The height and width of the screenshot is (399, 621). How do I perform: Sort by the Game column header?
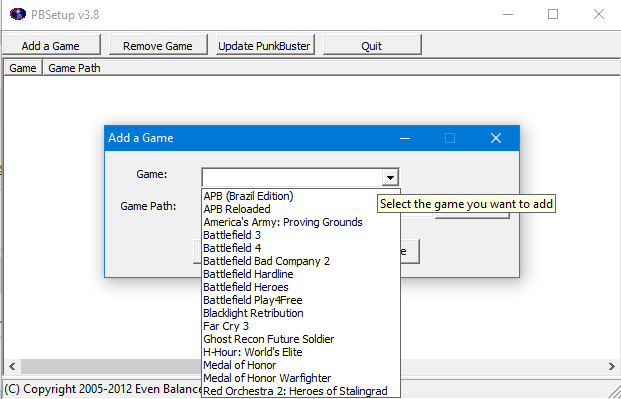[23, 68]
